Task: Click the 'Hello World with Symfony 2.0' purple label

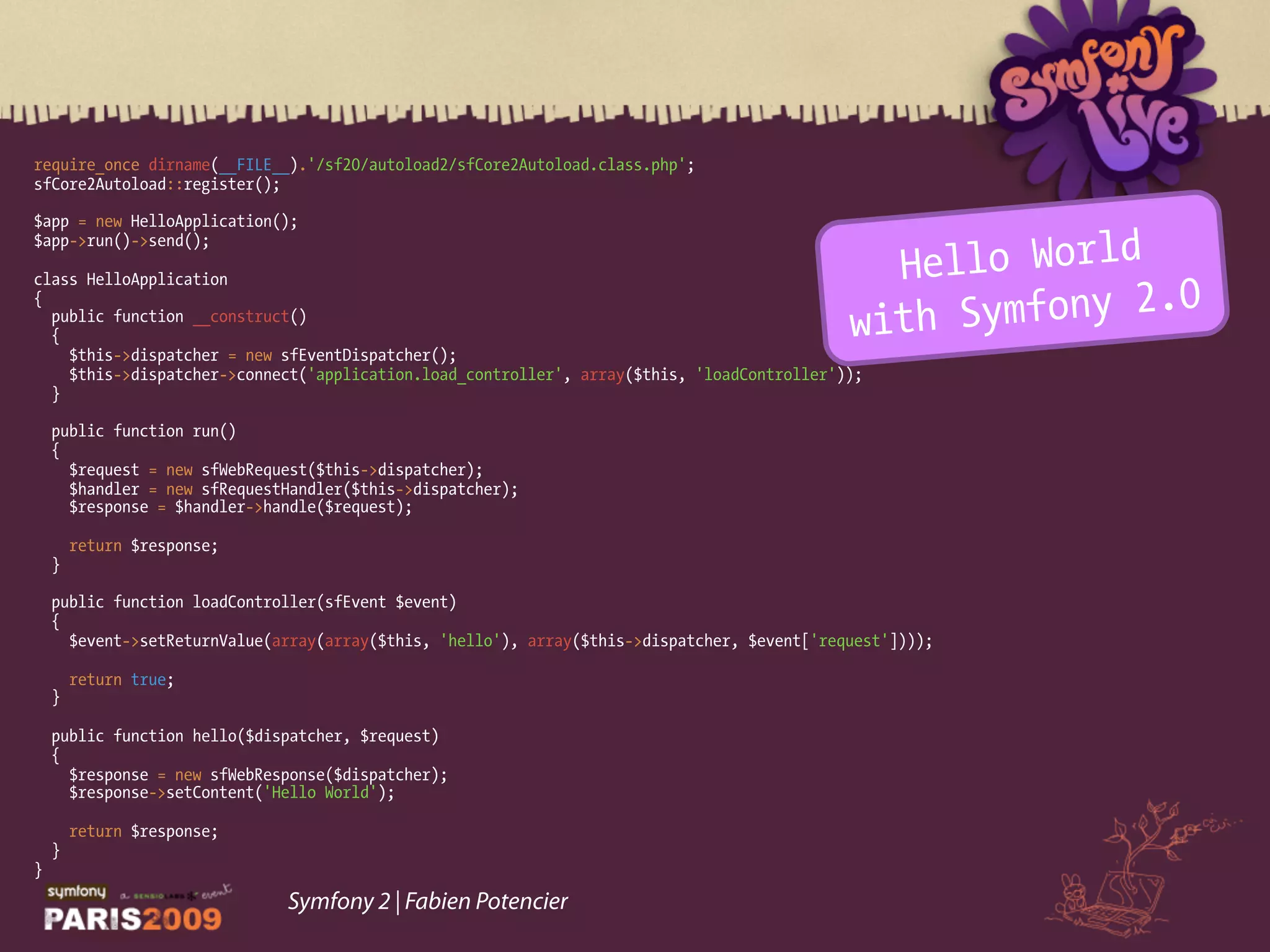Action: (x=1022, y=278)
